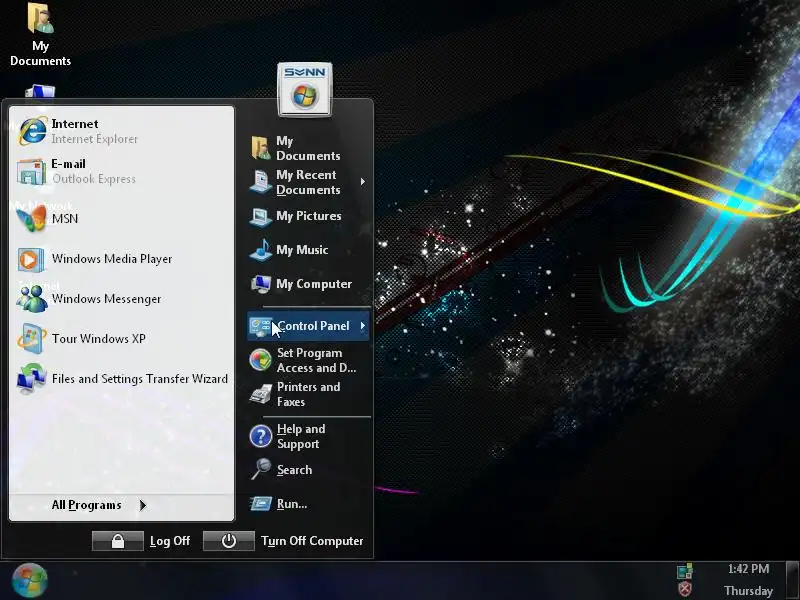The image size is (800, 600).
Task: Click the Files and Settings Transfer Wizard label
Action: (140, 379)
